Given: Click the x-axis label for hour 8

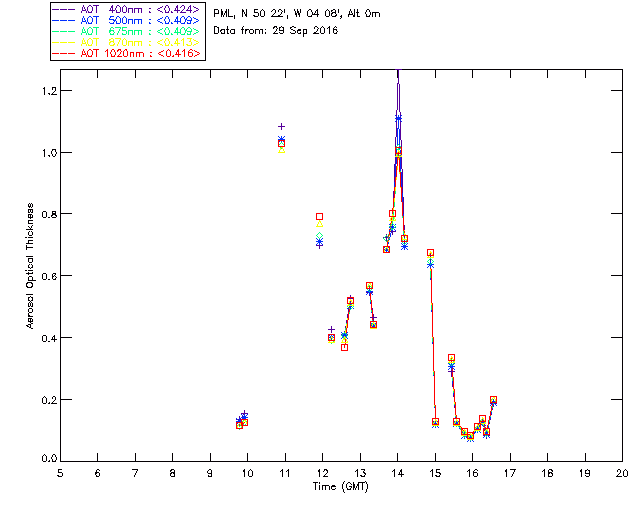Looking at the screenshot, I should 173,473.
